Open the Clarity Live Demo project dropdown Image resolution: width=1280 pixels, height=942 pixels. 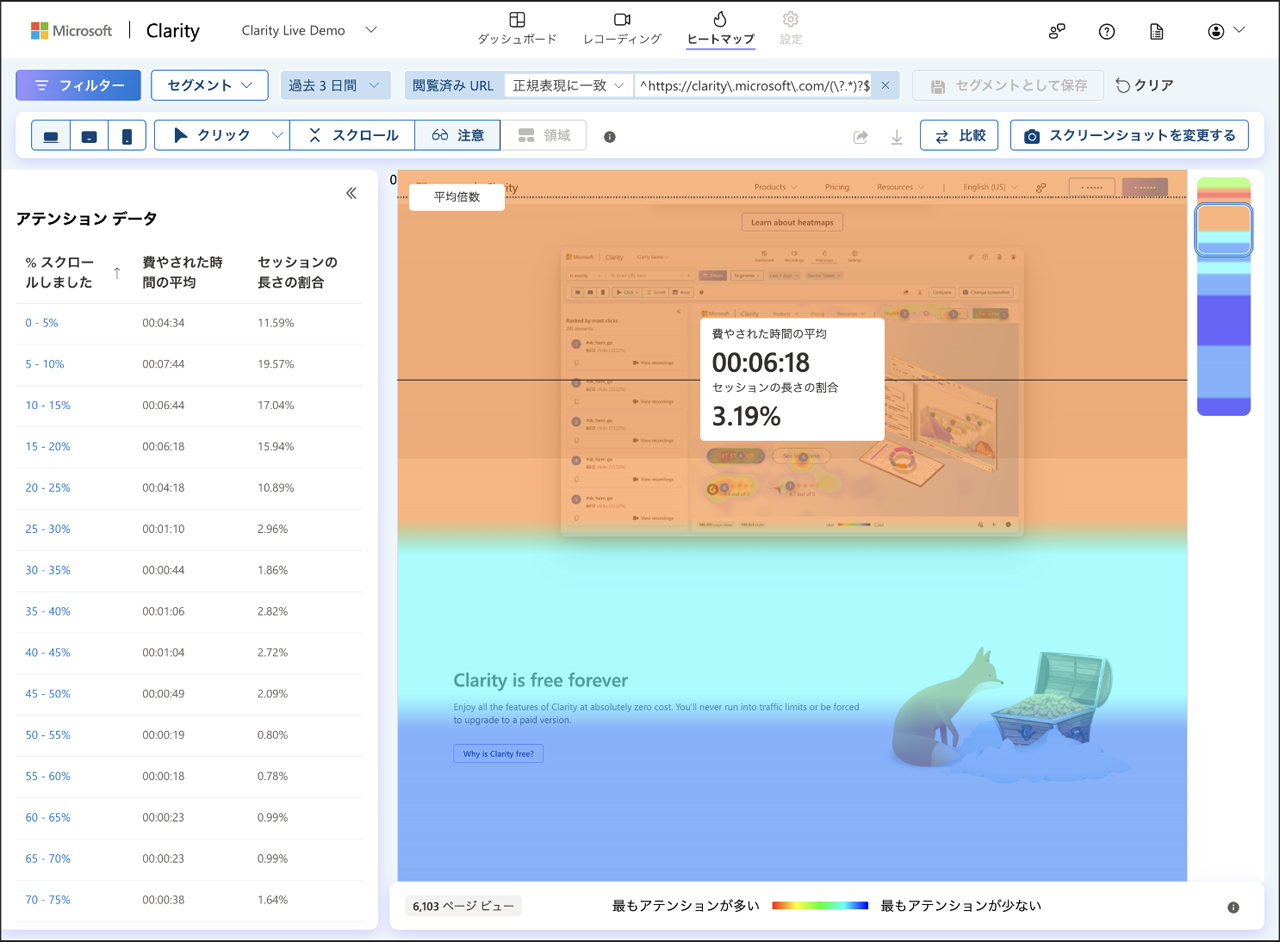(x=309, y=30)
